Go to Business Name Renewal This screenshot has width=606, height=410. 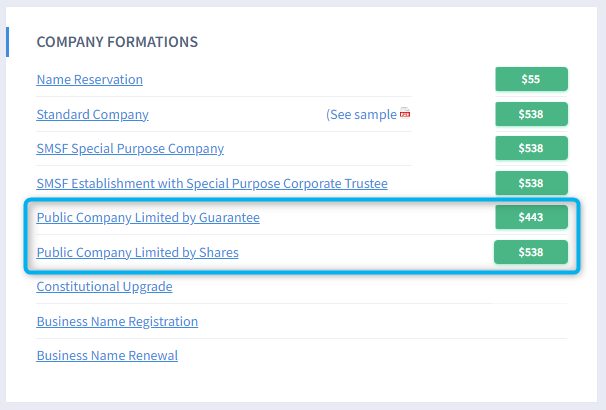(x=107, y=355)
